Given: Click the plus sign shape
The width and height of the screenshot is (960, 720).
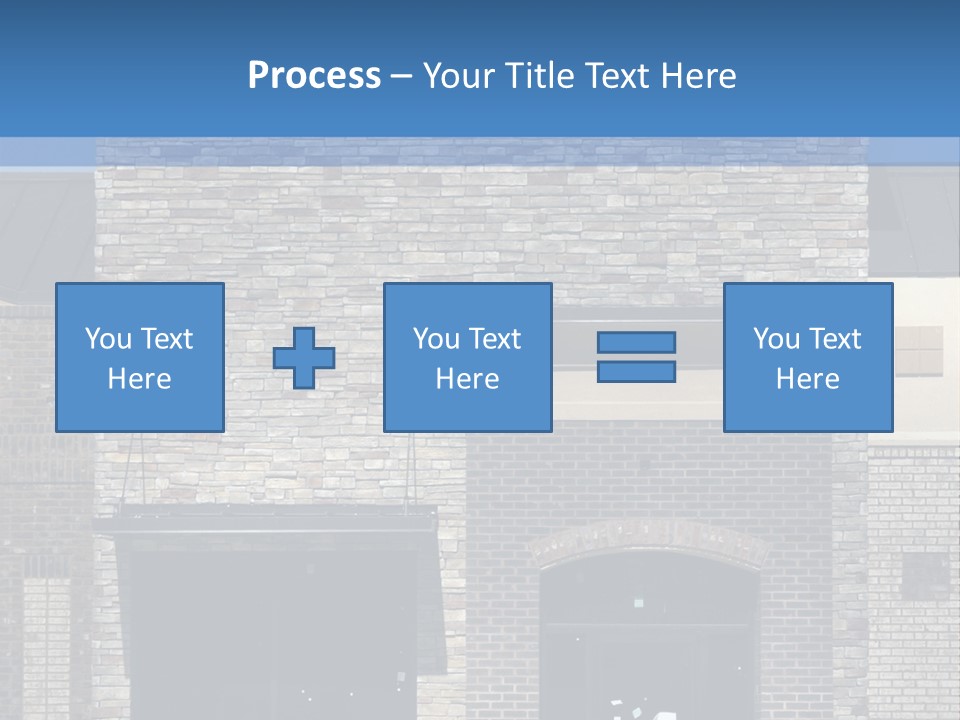Looking at the screenshot, I should 304,358.
